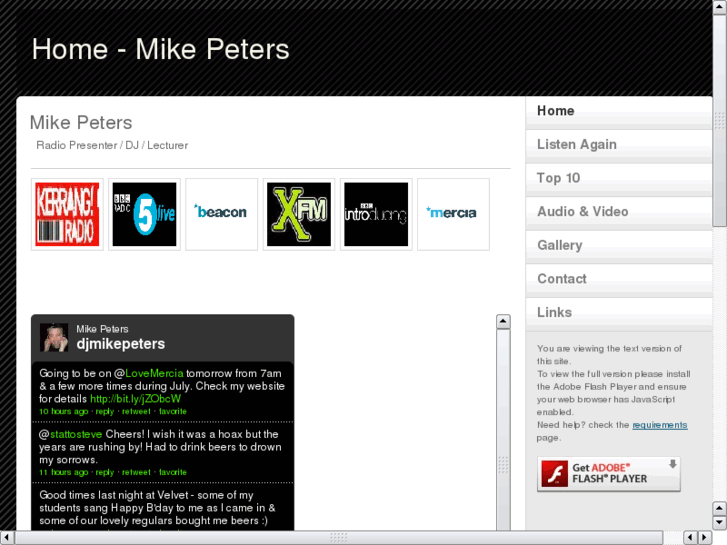Image resolution: width=727 pixels, height=545 pixels.
Task: Follow the requirements help link
Action: (x=660, y=425)
